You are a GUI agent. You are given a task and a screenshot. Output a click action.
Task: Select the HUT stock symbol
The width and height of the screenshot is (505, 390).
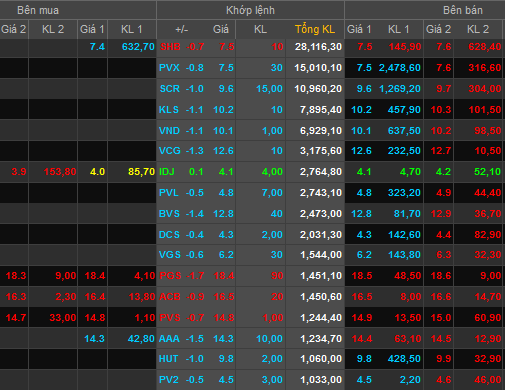(x=169, y=359)
